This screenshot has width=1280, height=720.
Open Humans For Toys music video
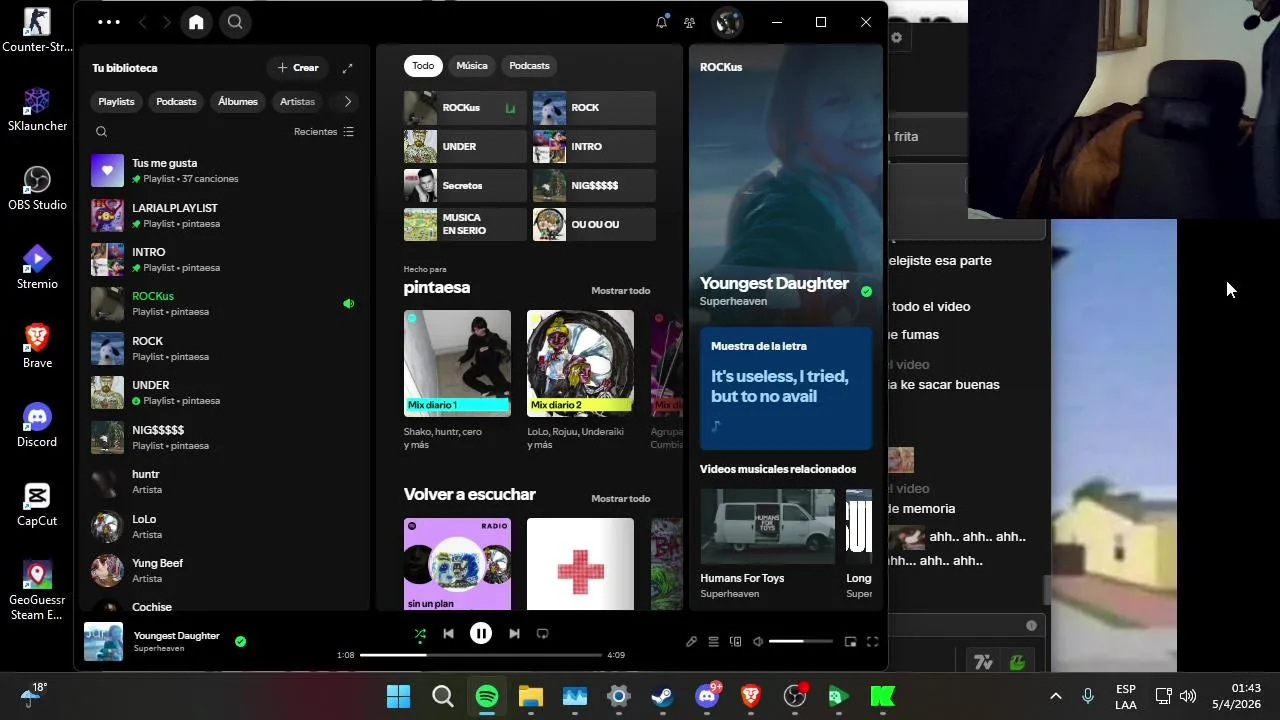[x=767, y=544]
